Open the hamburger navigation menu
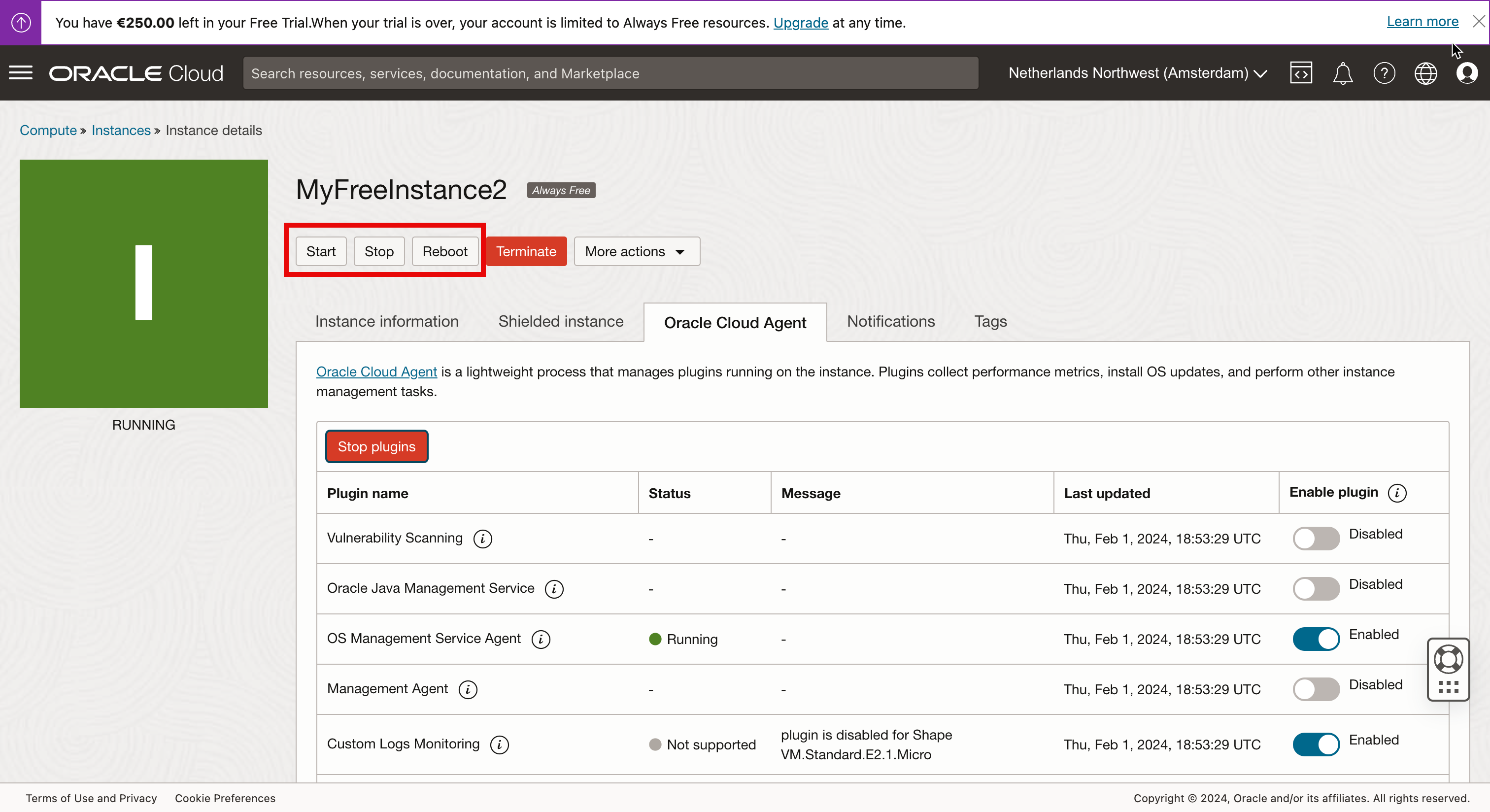 tap(21, 73)
